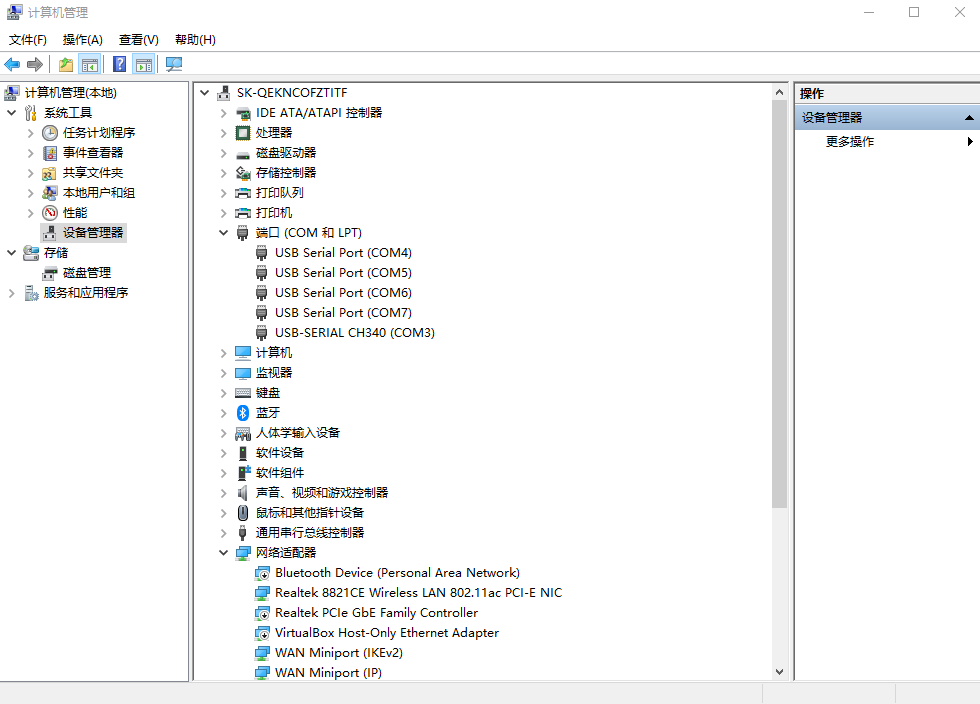Image resolution: width=980 pixels, height=704 pixels.
Task: Toggle the show/hide console tree button
Action: (x=90, y=64)
